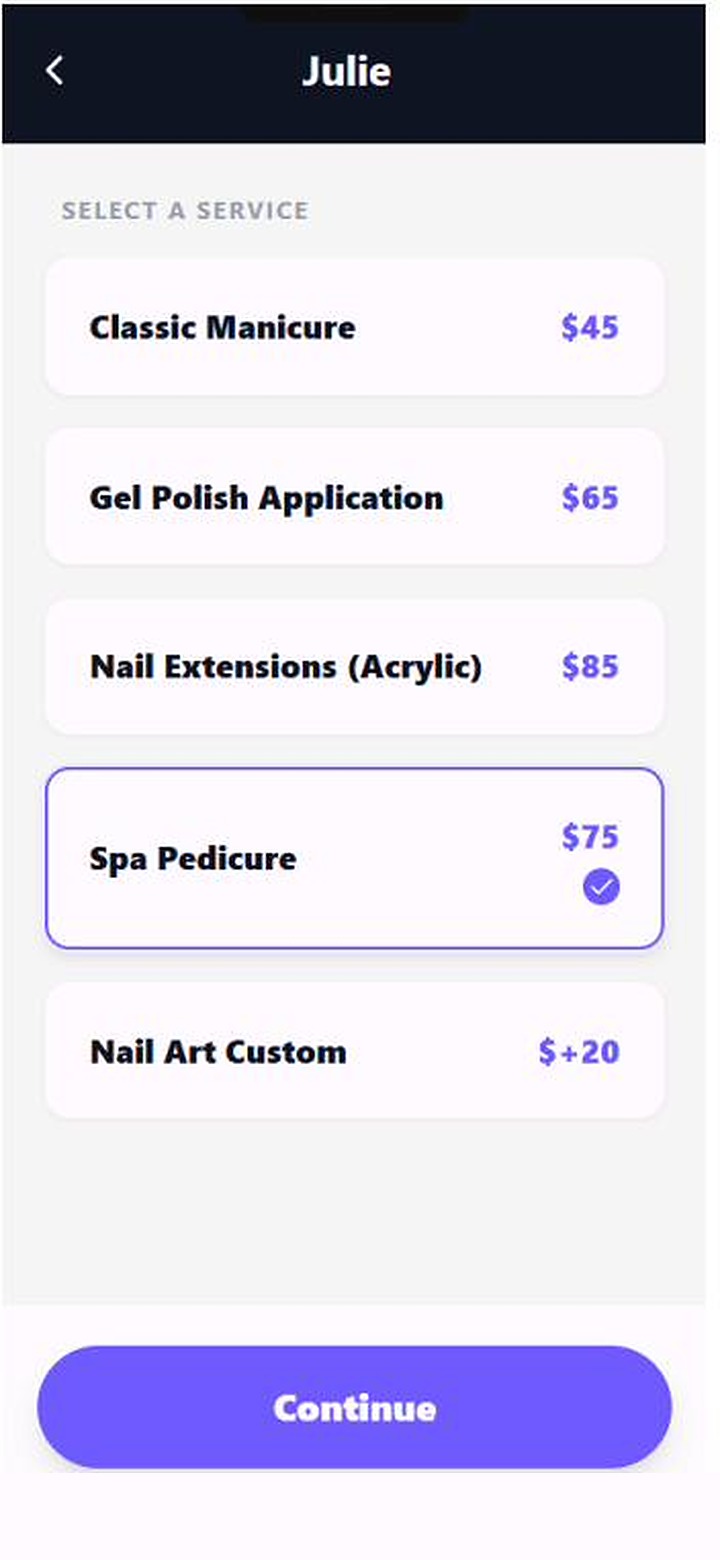Image resolution: width=720 pixels, height=1560 pixels.
Task: Click the word Application in Gel Polish
Action: coord(353,498)
